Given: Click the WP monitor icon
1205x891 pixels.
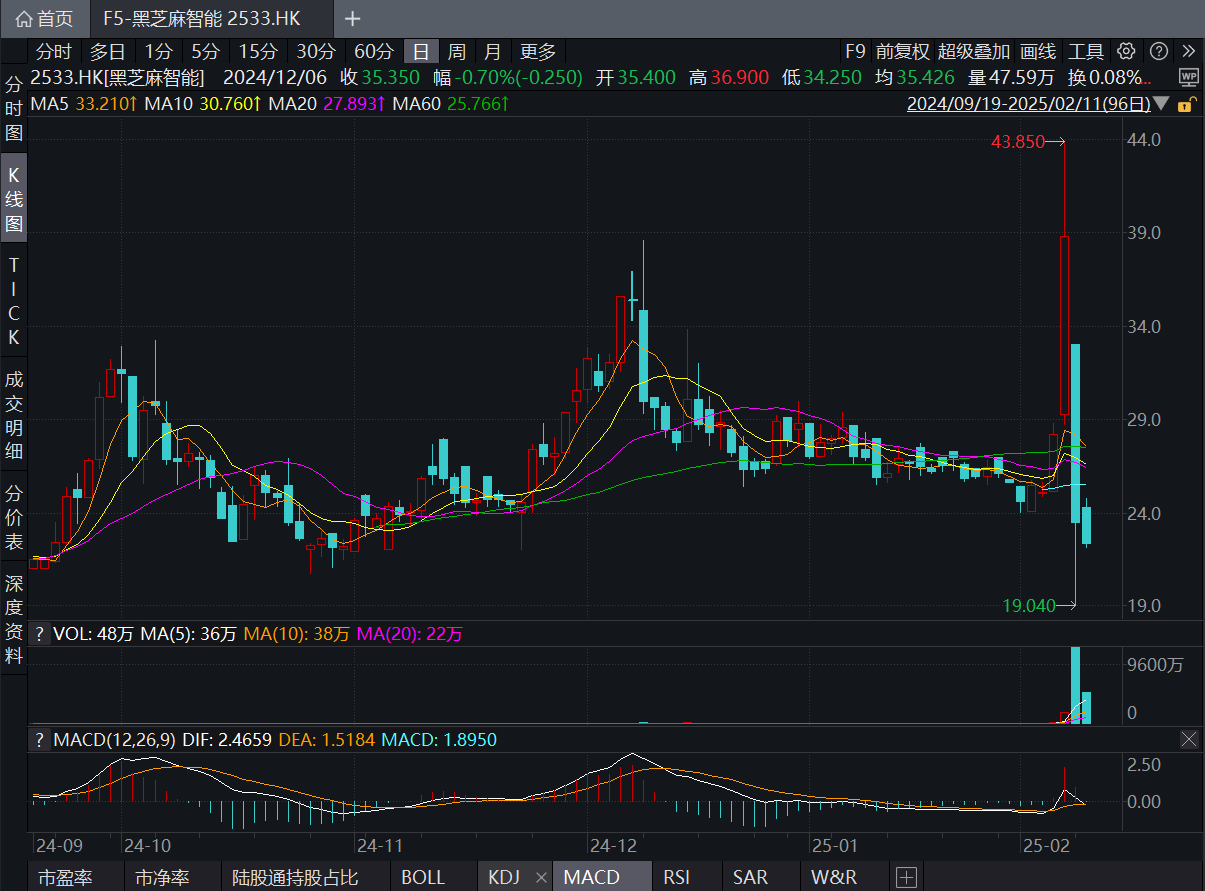Looking at the screenshot, I should point(1188,77).
